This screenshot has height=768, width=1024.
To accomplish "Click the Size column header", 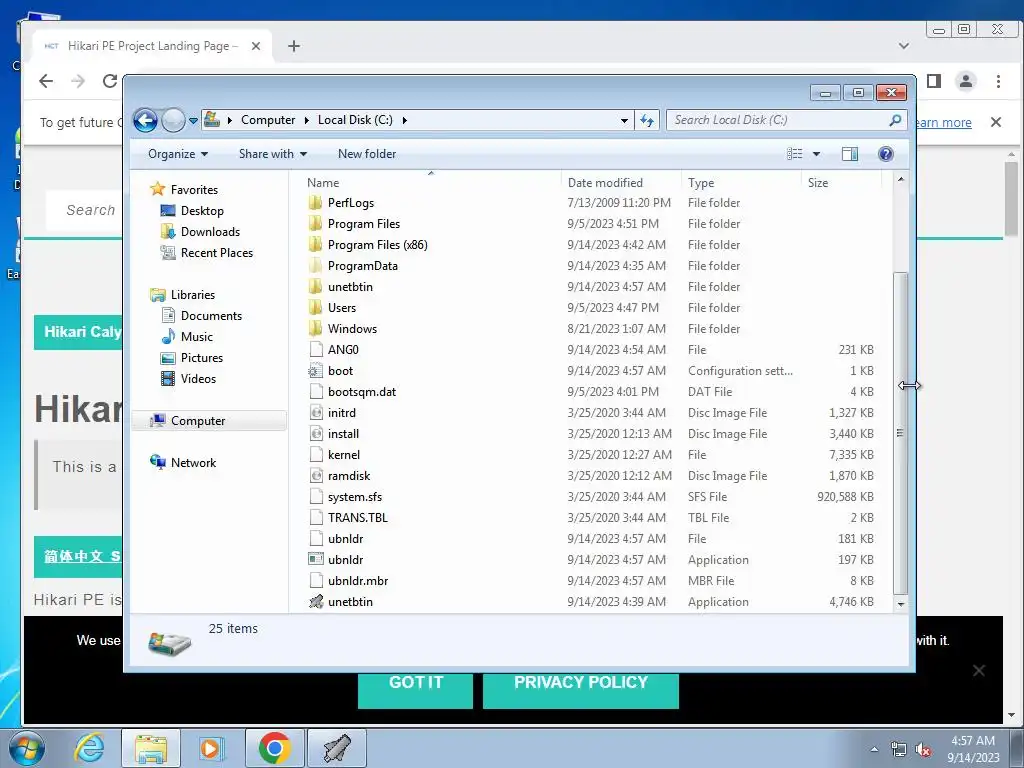I will click(818, 183).
